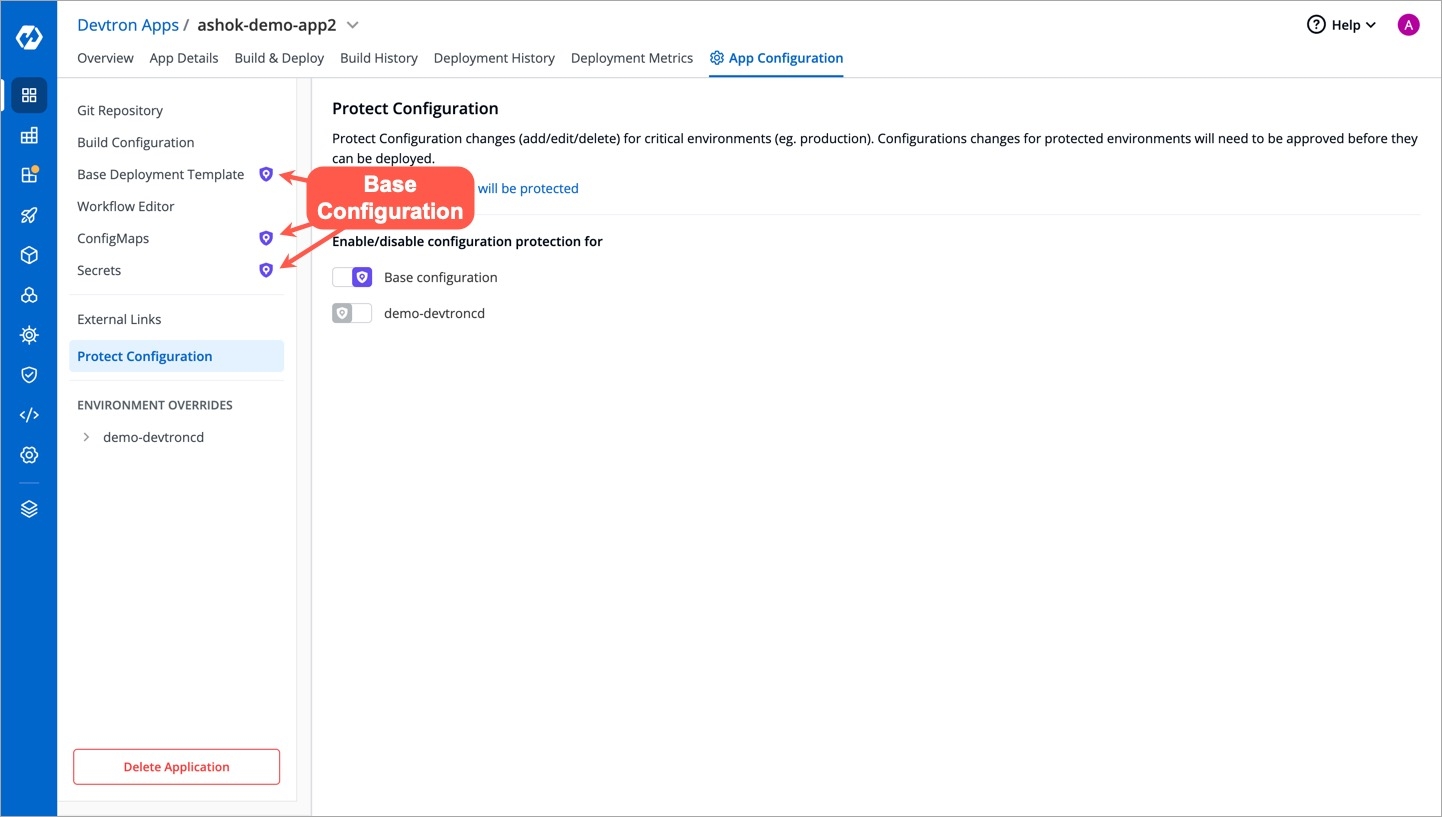The width and height of the screenshot is (1442, 817).
Task: Switch to the Deployment History tab
Action: tap(494, 58)
